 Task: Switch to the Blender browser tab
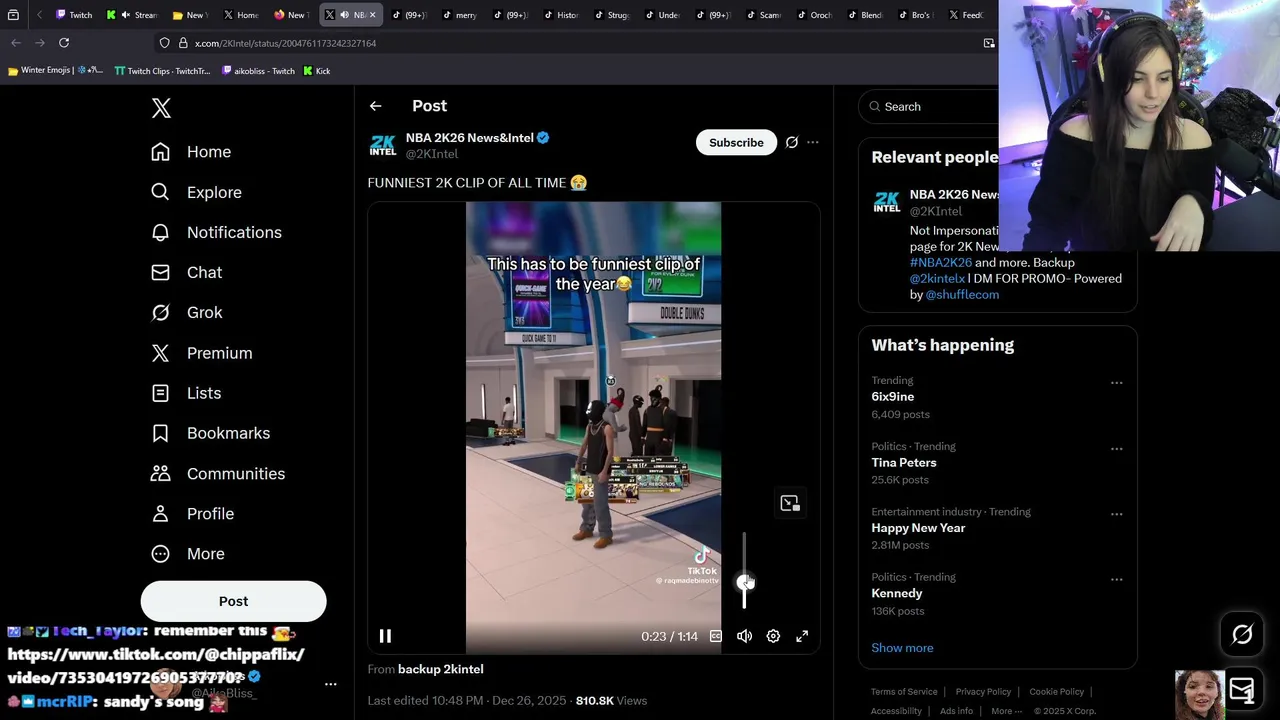pyautogui.click(x=863, y=15)
